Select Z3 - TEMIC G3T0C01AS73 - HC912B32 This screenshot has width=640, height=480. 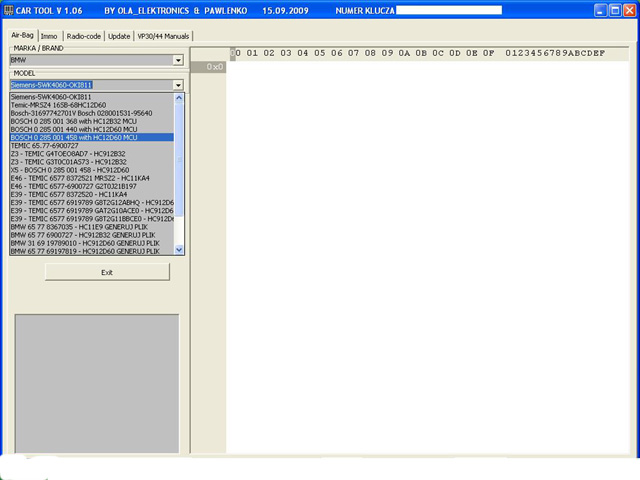[92, 162]
